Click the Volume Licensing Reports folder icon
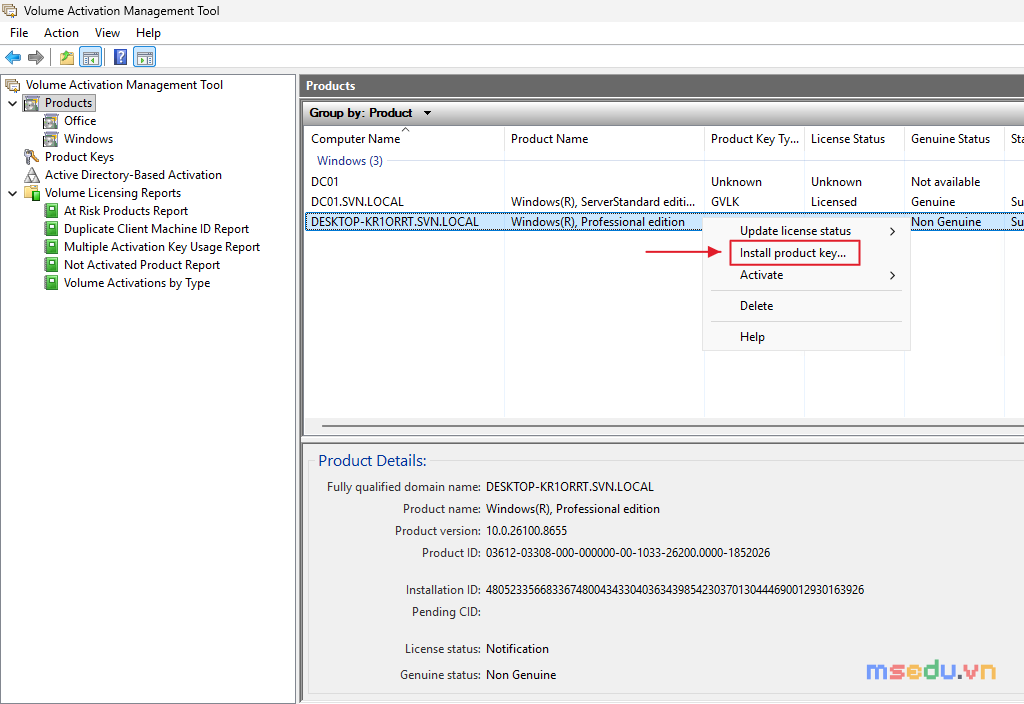The width and height of the screenshot is (1024, 704). click(31, 193)
